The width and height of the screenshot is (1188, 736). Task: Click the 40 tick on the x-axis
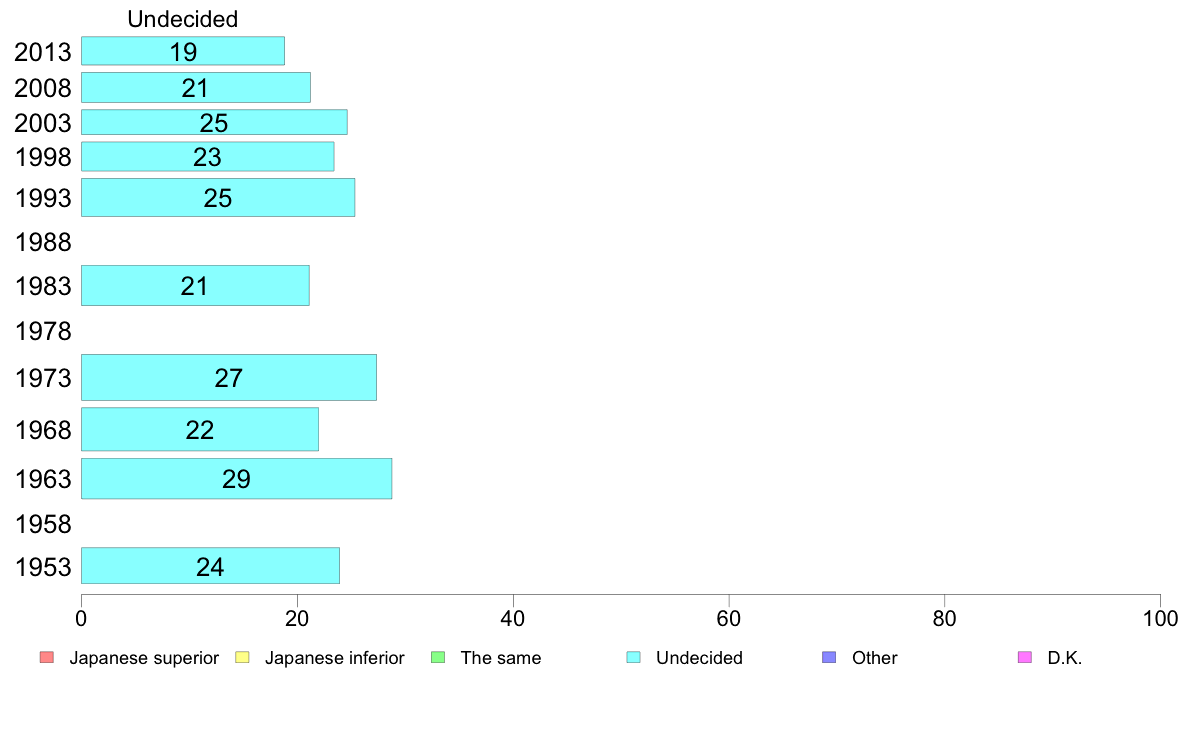point(513,619)
